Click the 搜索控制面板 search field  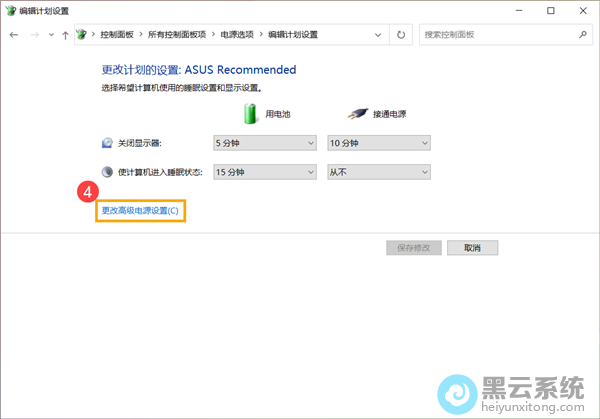pyautogui.click(x=495, y=35)
